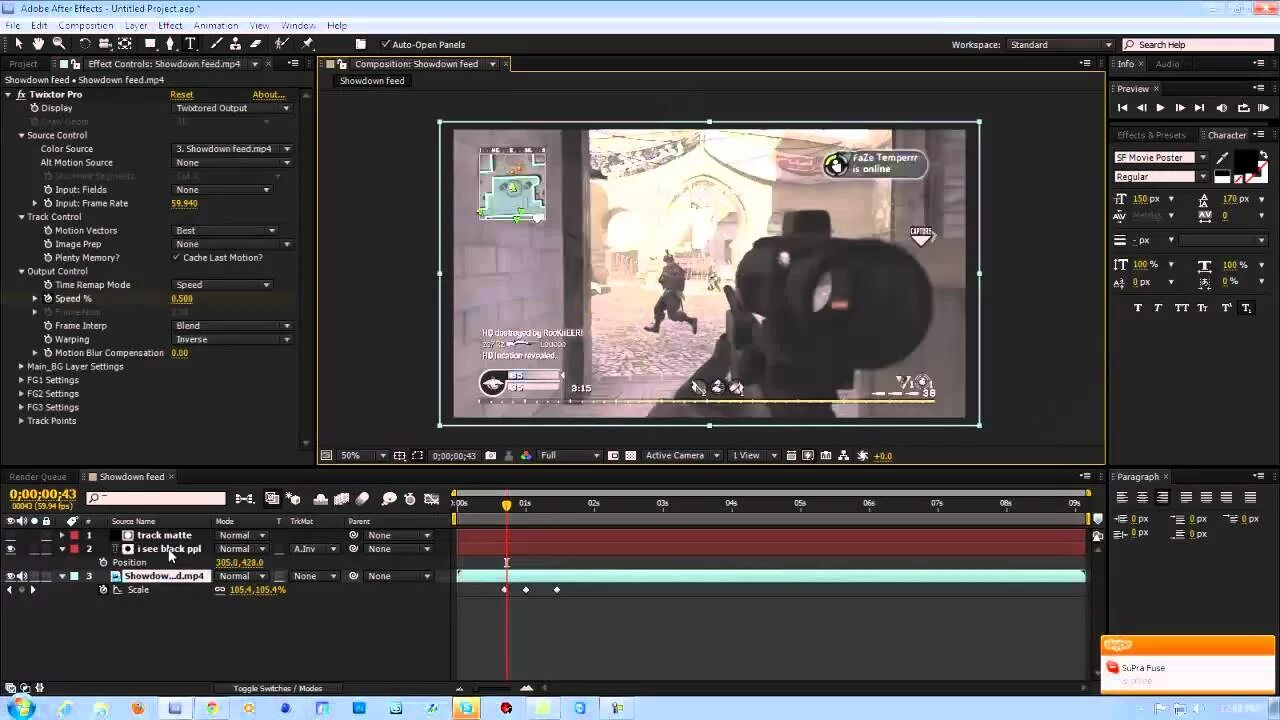Select the Roto Brush tool

(282, 44)
